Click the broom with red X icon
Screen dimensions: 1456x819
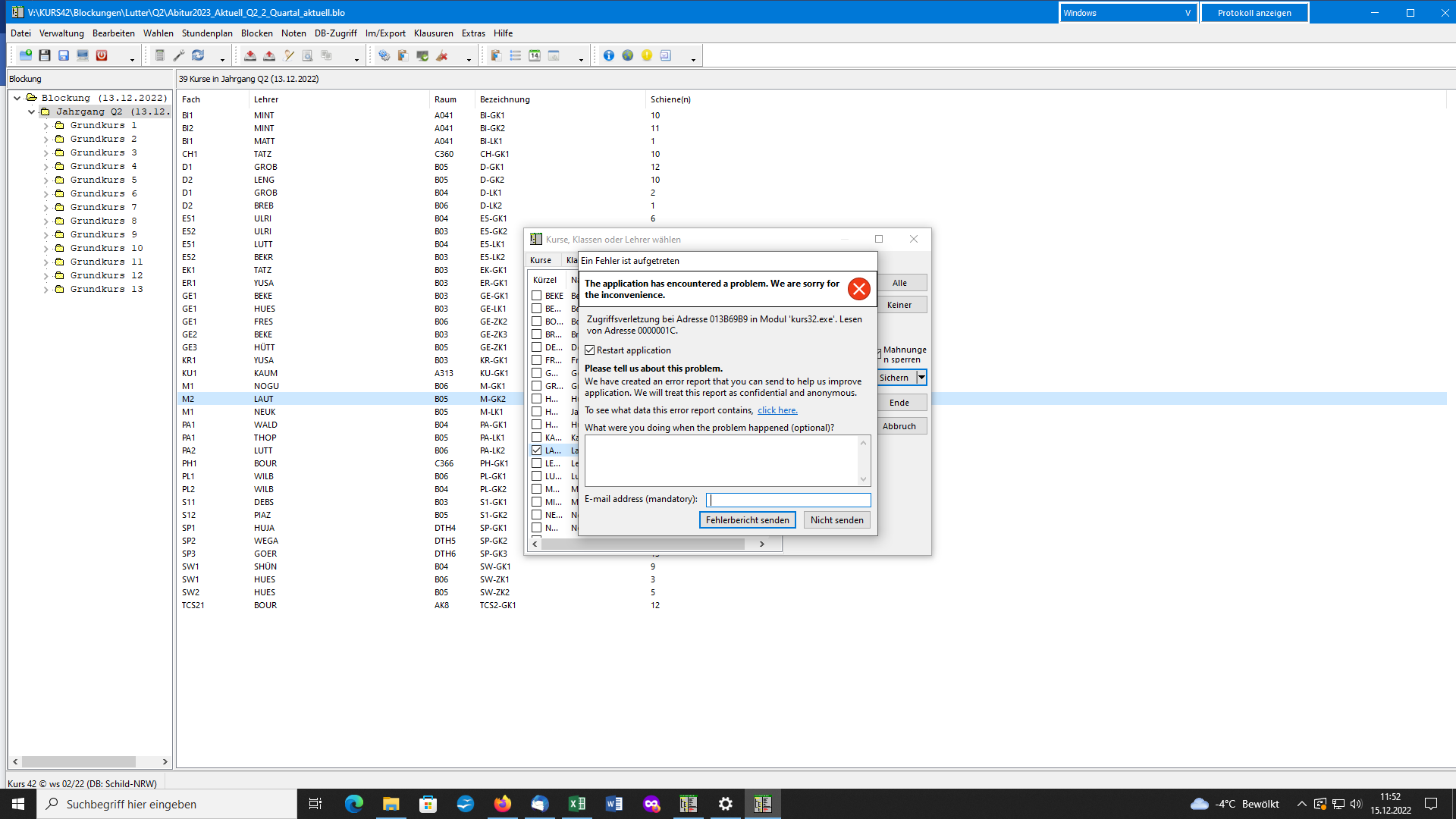coord(442,55)
